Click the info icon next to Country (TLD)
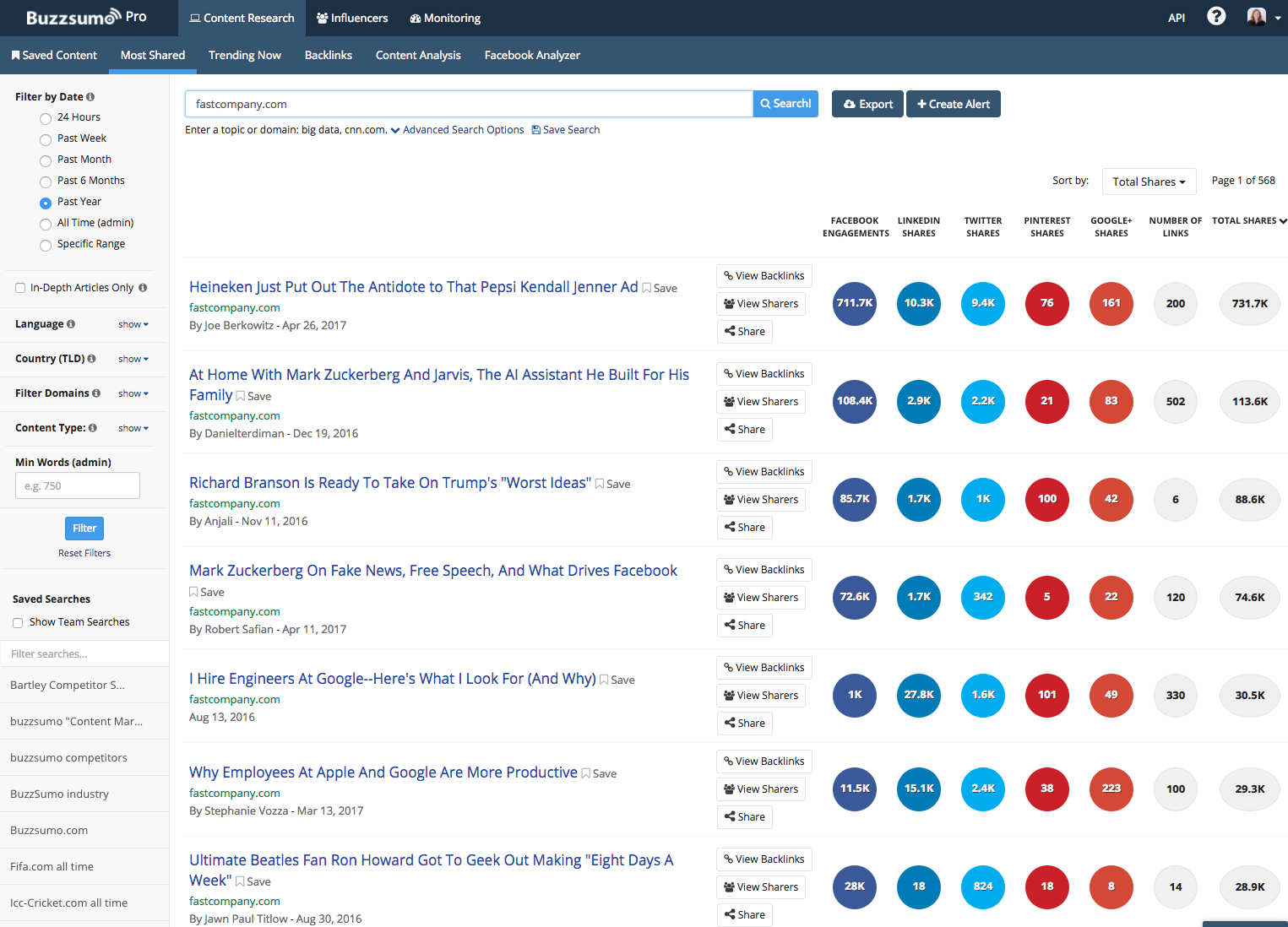The width and height of the screenshot is (1288, 927). 91,359
